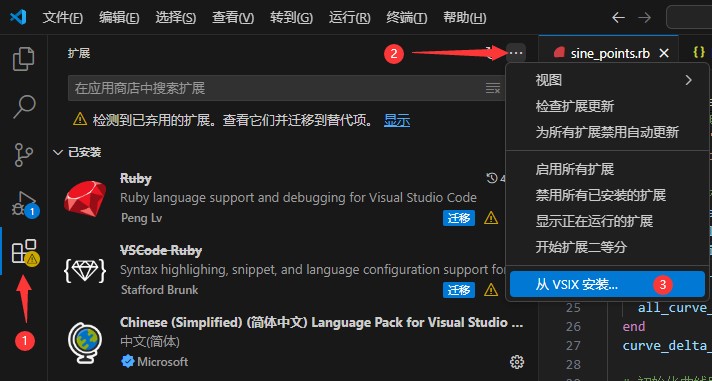Image resolution: width=712 pixels, height=381 pixels.
Task: Click the go forward arrow in title bar
Action: [x=644, y=18]
